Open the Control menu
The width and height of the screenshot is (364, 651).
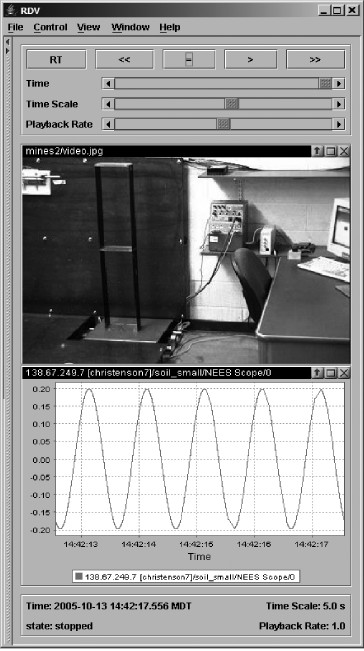[x=50, y=27]
